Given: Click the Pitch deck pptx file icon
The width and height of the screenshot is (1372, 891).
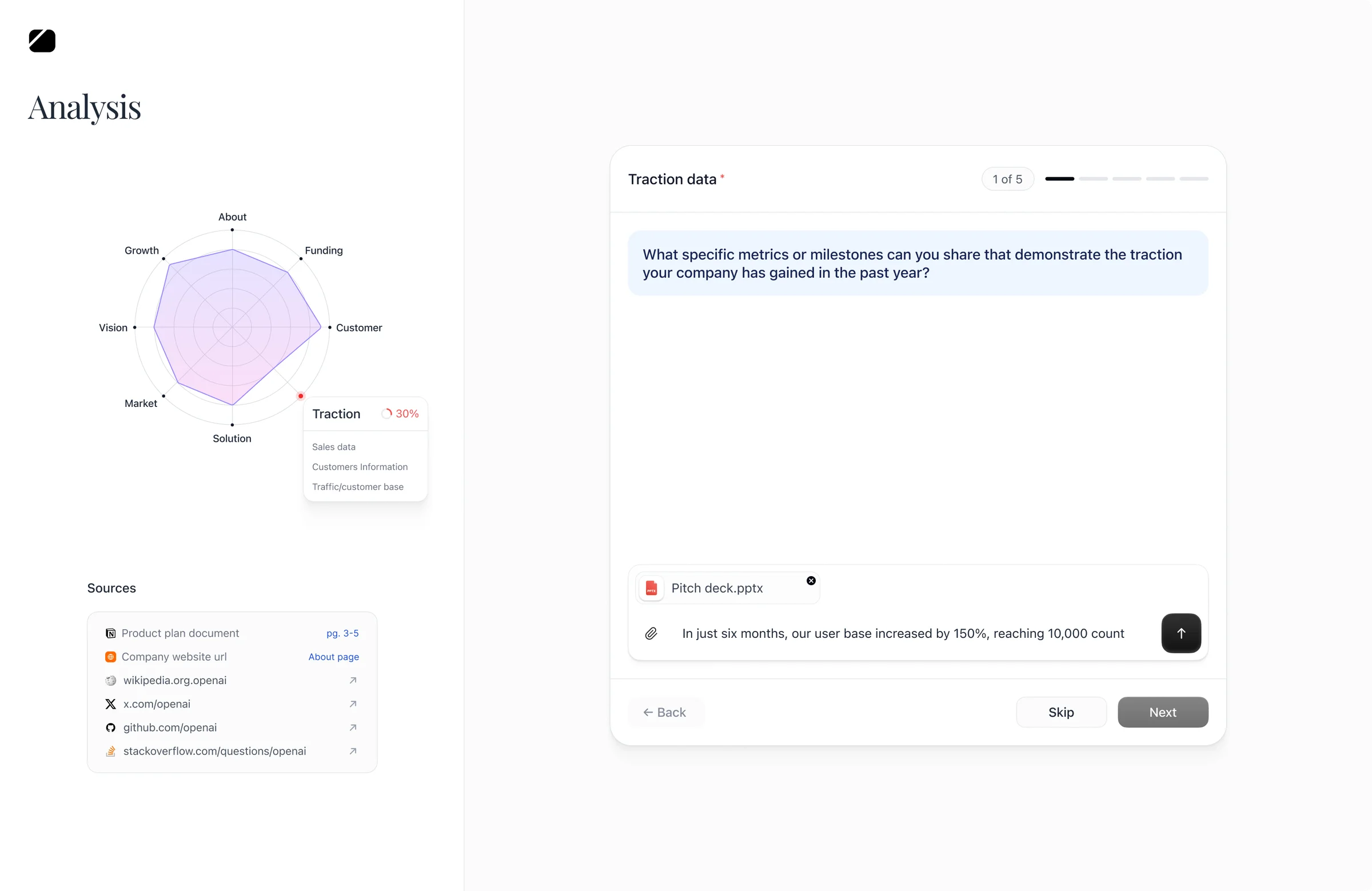Looking at the screenshot, I should (x=651, y=588).
